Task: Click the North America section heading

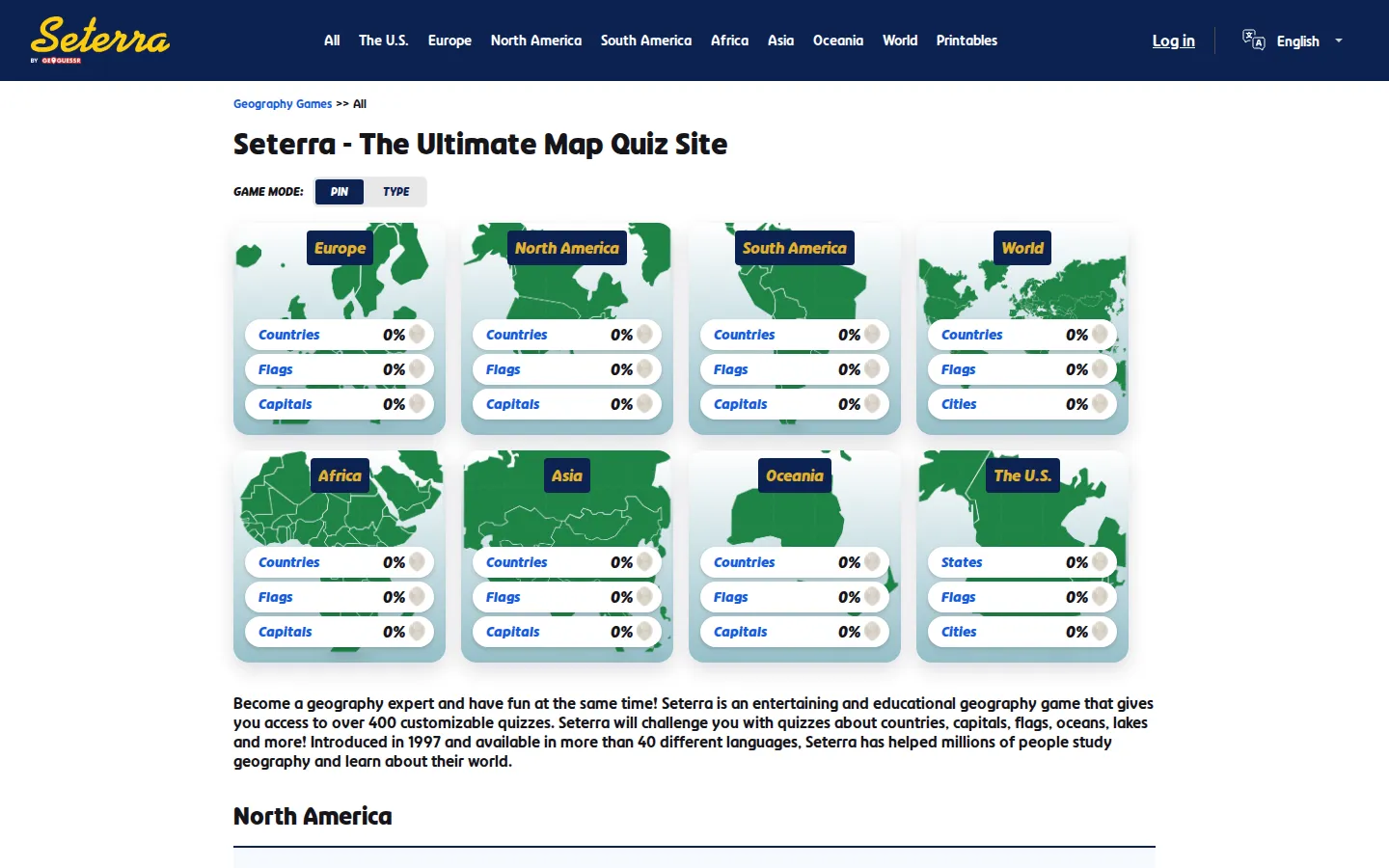Action: tap(313, 817)
